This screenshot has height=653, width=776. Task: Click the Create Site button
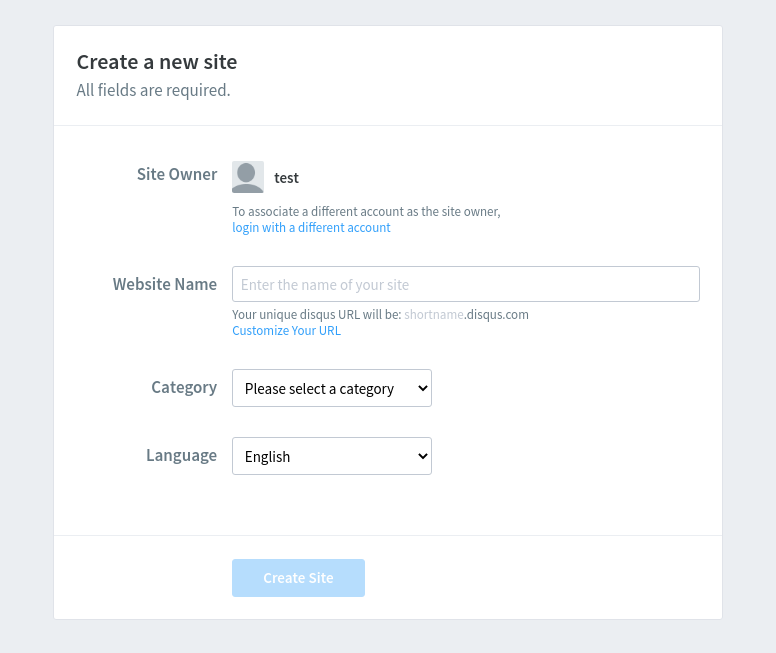pos(298,578)
